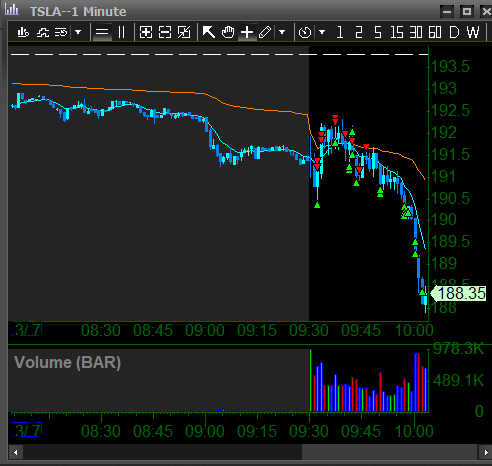Screen dimensions: 492x466
Task: Select the horizontal lines tool
Action: coord(102,32)
